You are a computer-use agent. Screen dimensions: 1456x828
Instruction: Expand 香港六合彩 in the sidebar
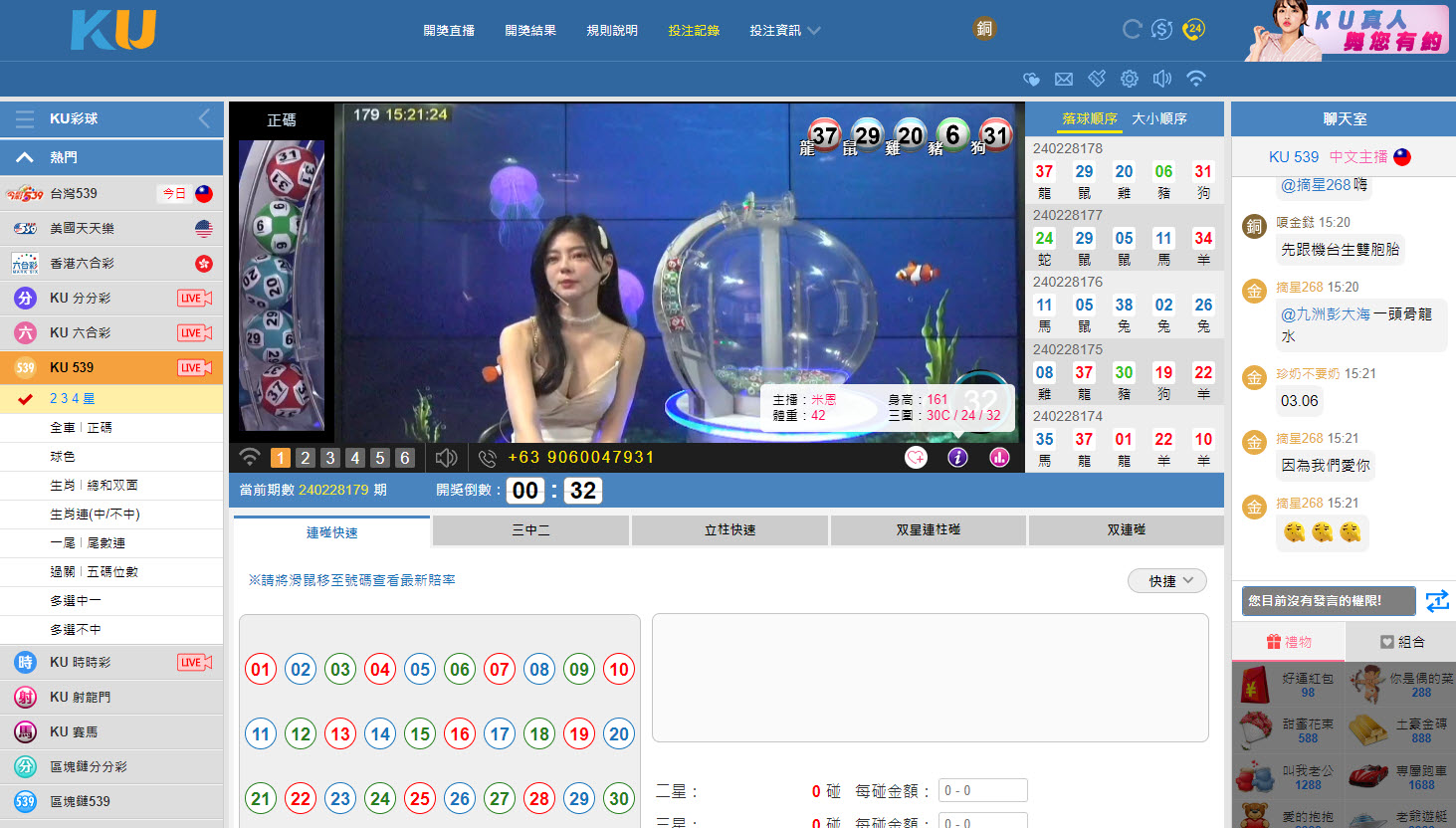point(111,263)
